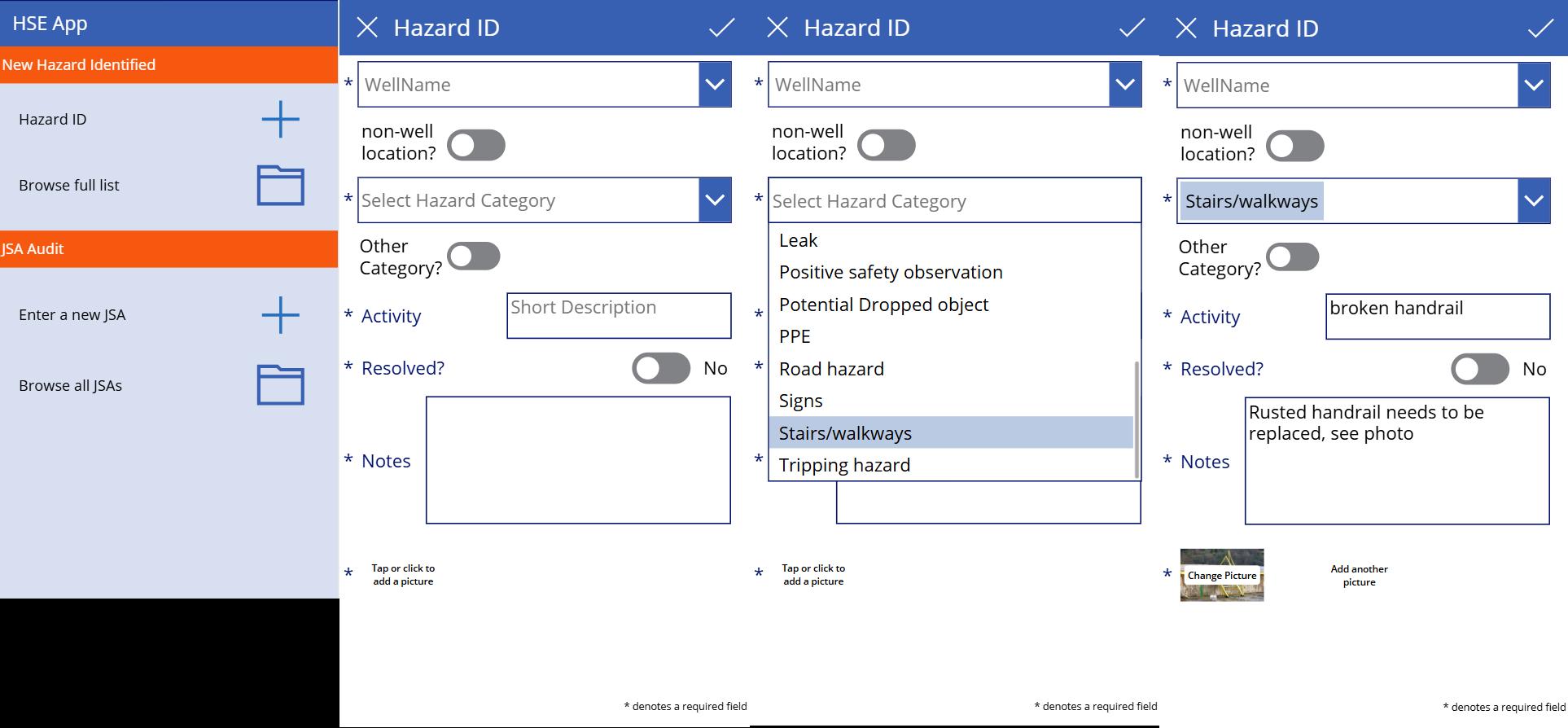Click the plus icon beside Hazard ID
Viewport: 1568px width, 728px height.
coord(280,119)
